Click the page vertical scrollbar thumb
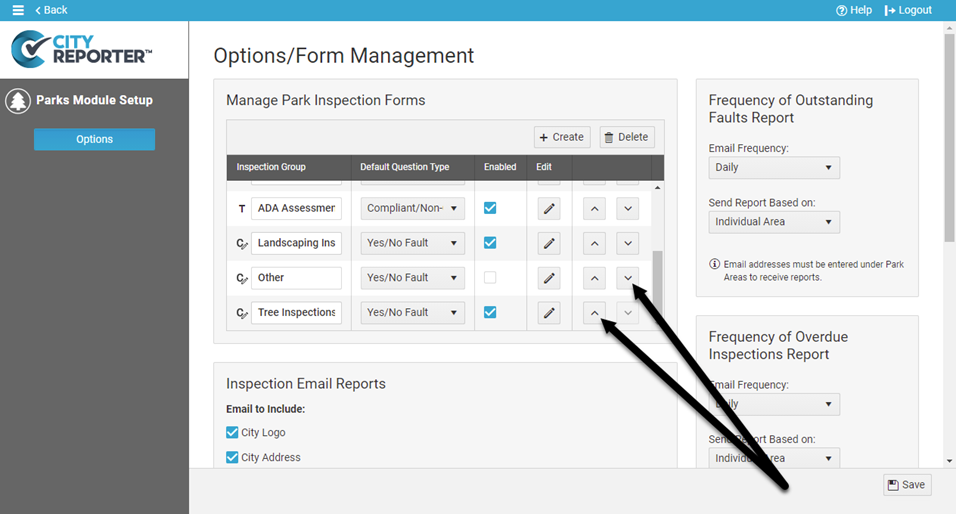Screen dimensions: 956x514 click(x=949, y=137)
